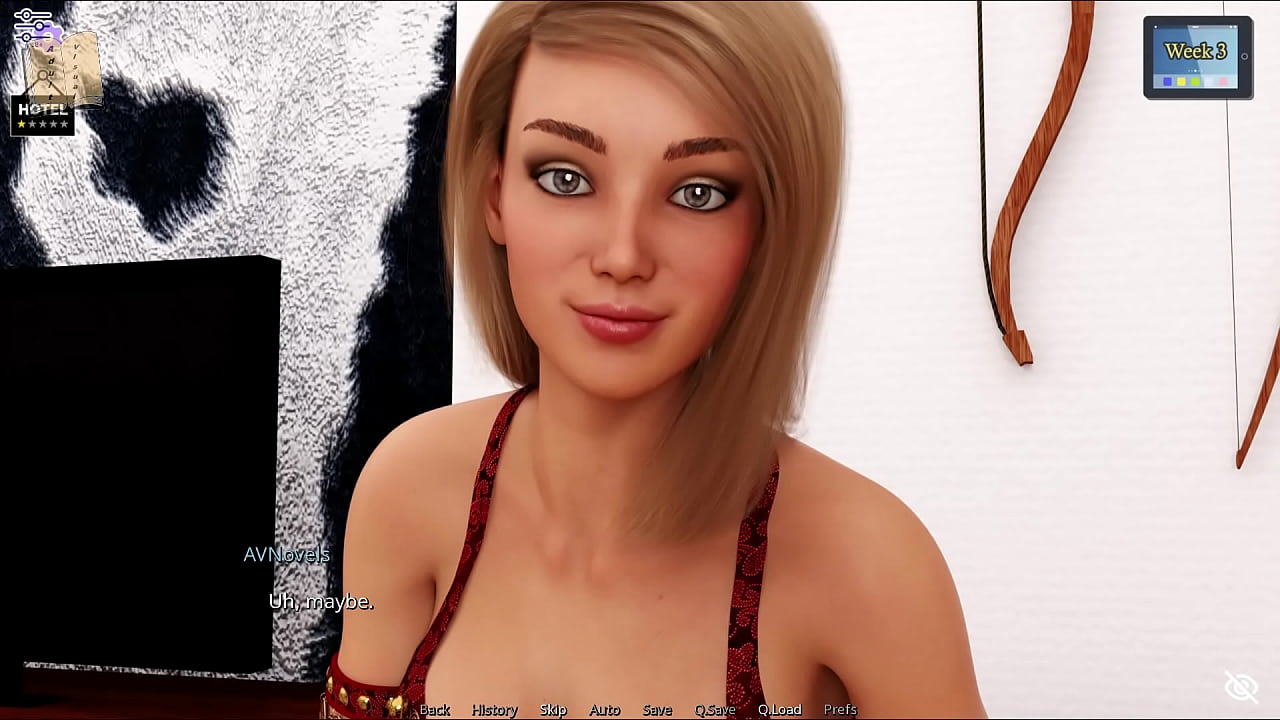The height and width of the screenshot is (720, 1280).
Task: Go Back to previous dialogue line
Action: (434, 709)
